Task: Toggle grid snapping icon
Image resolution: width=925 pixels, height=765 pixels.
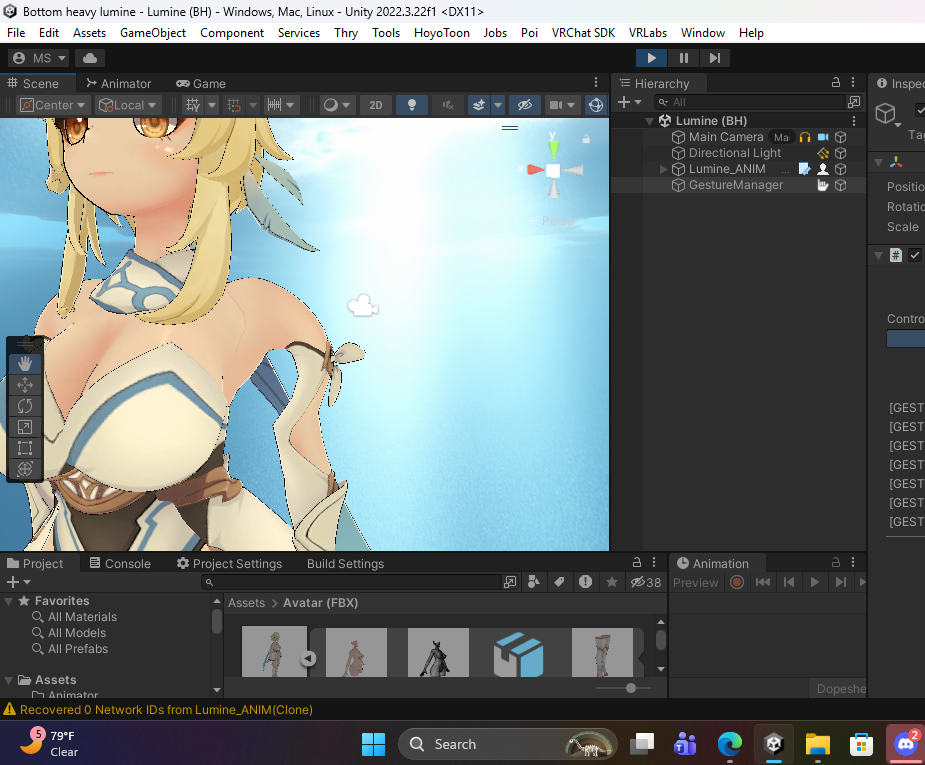Action: point(234,105)
